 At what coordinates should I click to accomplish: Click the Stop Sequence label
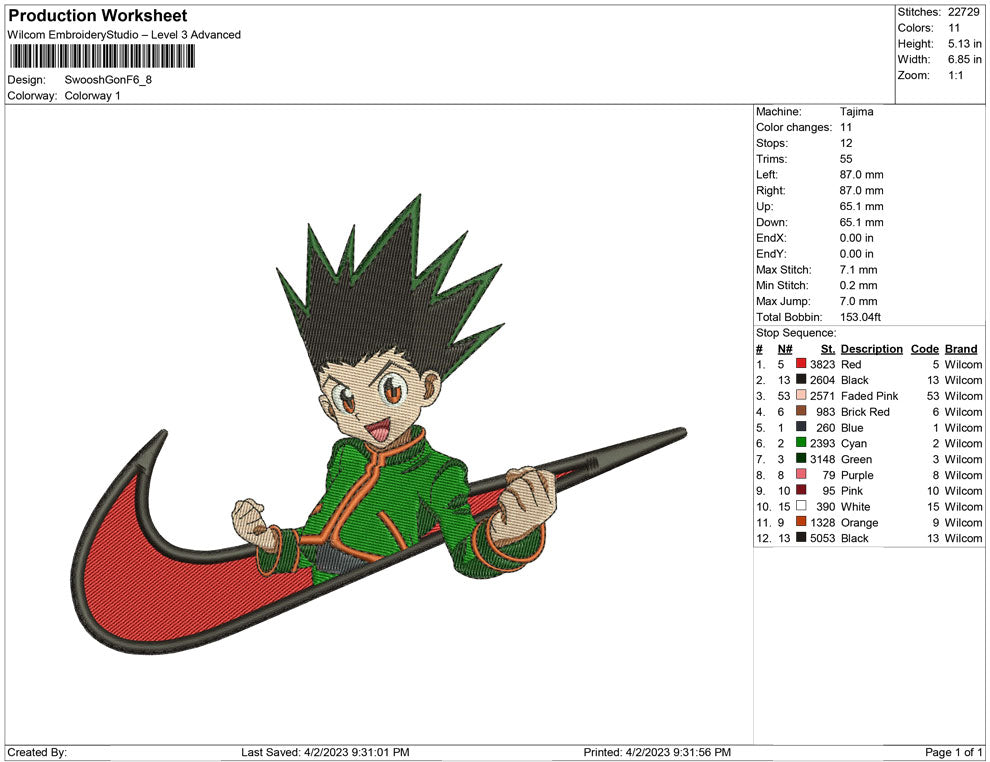pos(796,333)
